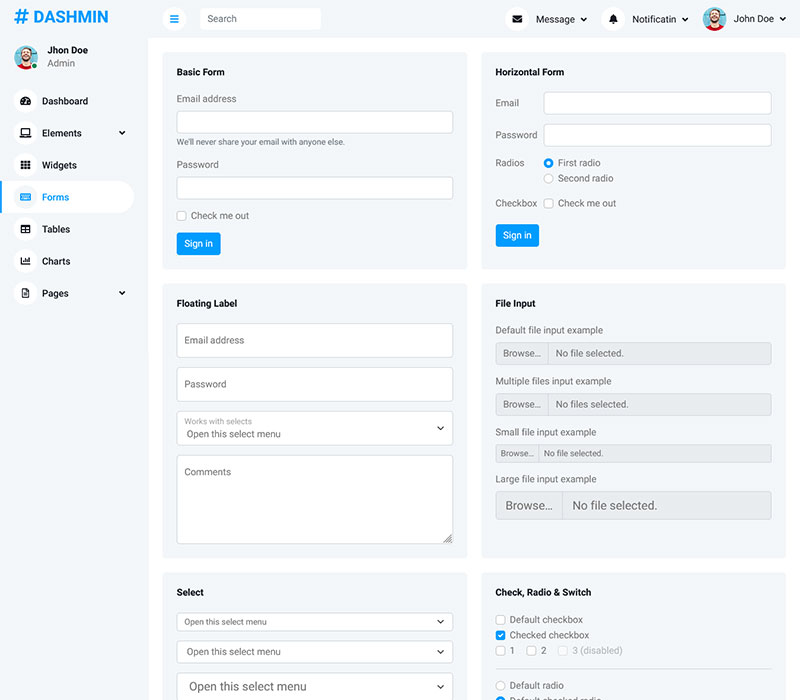Tick Check me out in Basic Form
Image resolution: width=800 pixels, height=700 pixels.
click(182, 216)
